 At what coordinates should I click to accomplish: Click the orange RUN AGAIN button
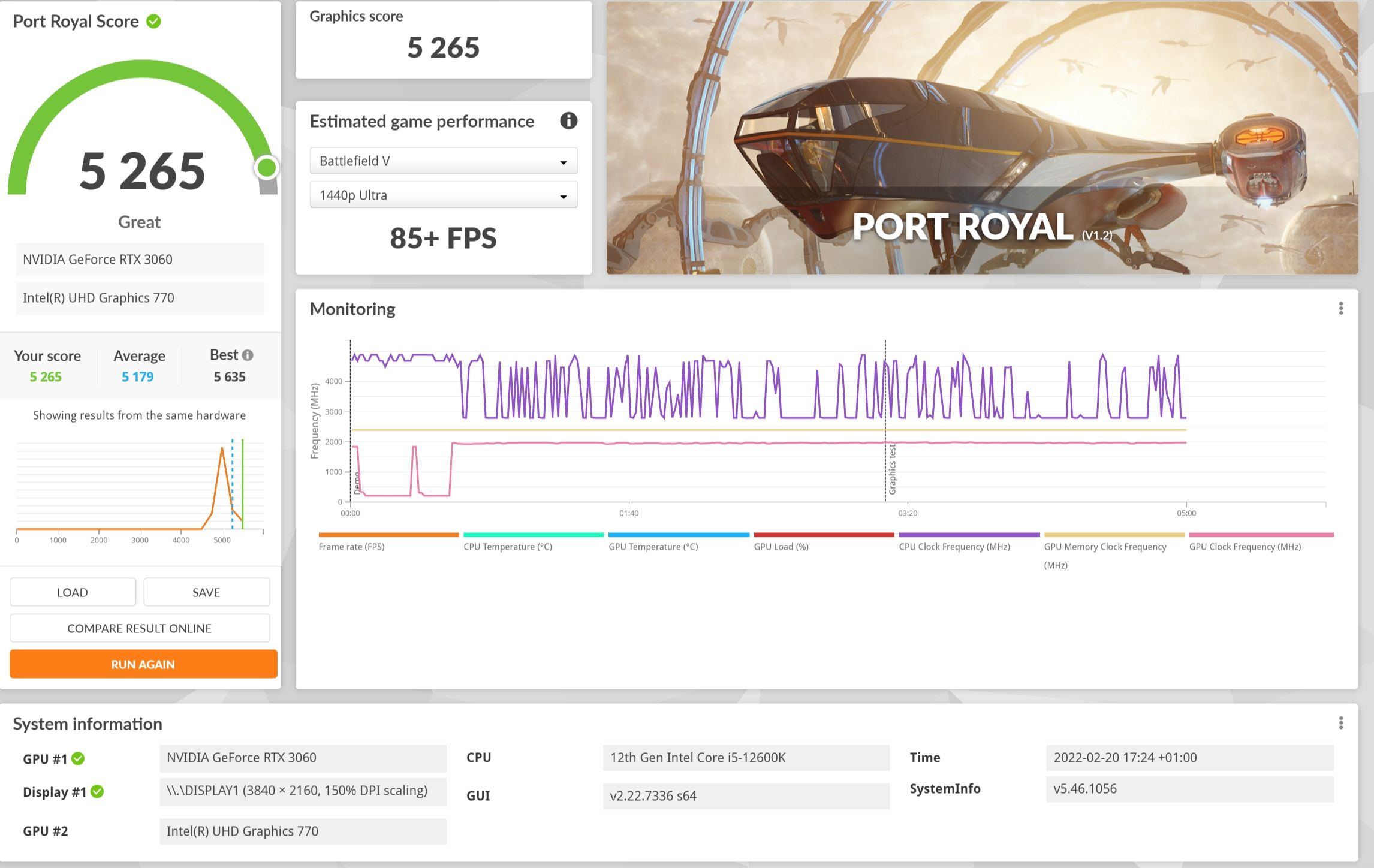coord(143,664)
